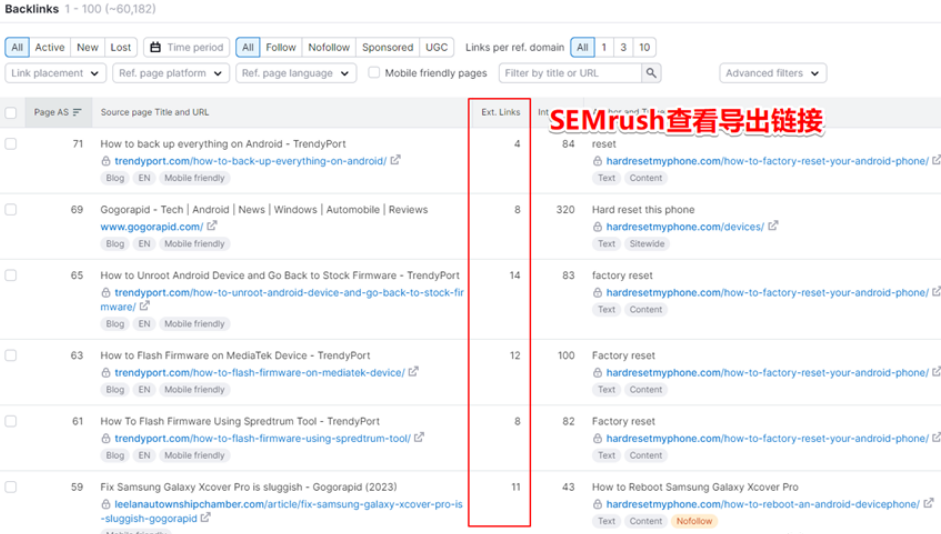Tick checkbox for 'Fix Samsung Galaxy Xcover Pro' row
Viewport: 941px width, 534px height.
tap(11, 487)
